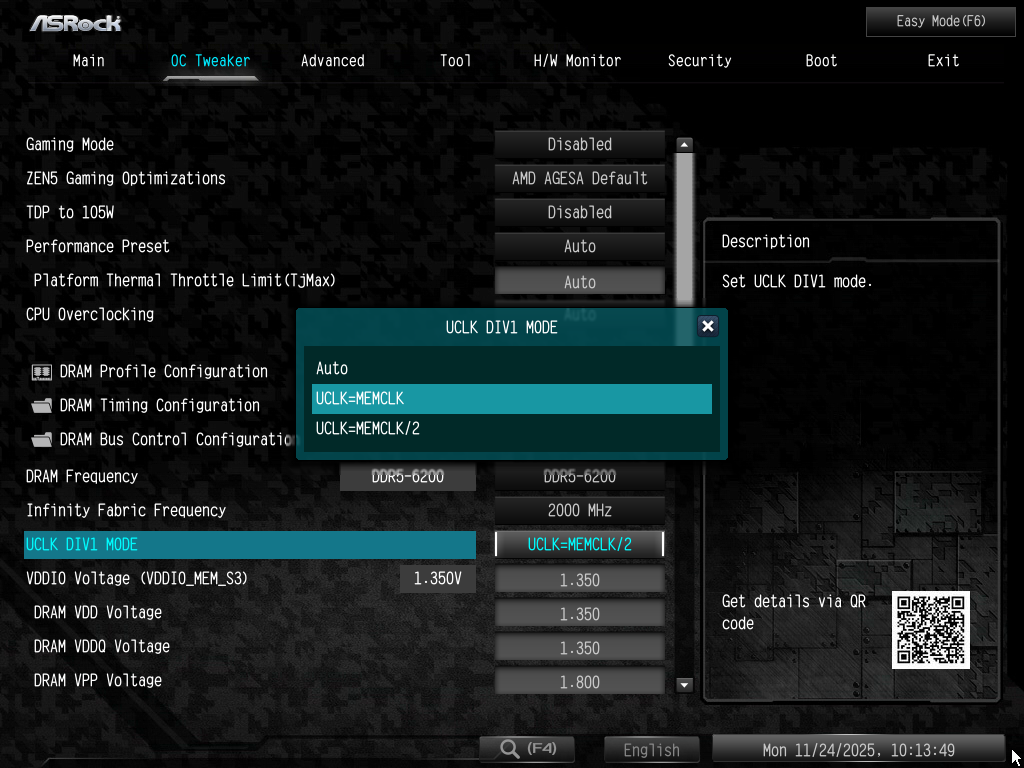This screenshot has width=1024, height=768.
Task: Switch to the Advanced tab
Action: 332,61
